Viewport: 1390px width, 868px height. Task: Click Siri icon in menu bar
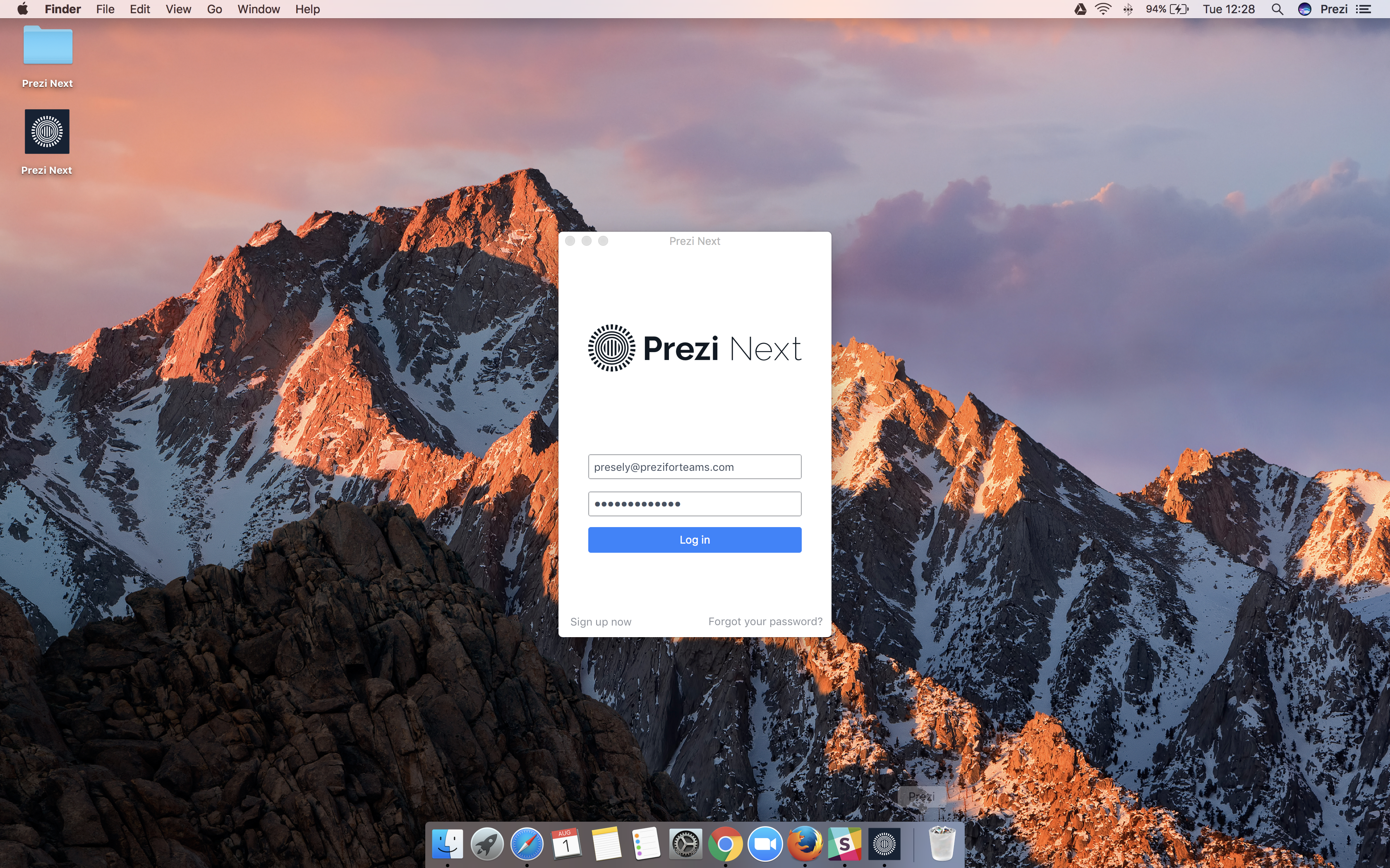click(1304, 9)
